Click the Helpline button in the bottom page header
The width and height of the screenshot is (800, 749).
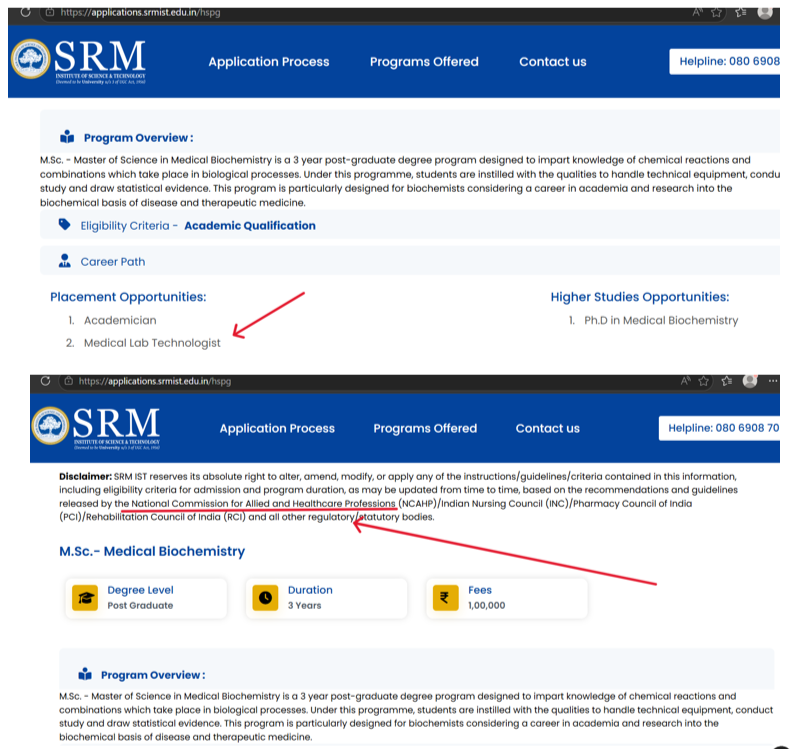[719, 428]
